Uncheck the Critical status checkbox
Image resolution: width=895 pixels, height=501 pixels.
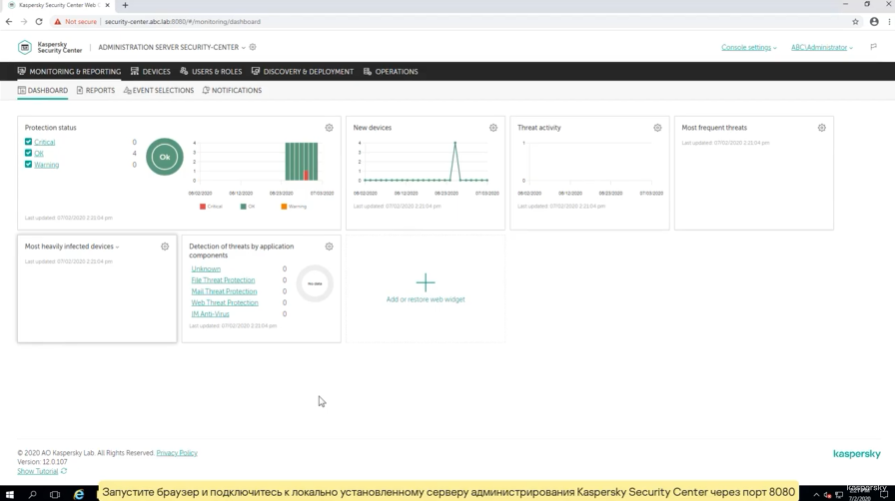(28, 142)
